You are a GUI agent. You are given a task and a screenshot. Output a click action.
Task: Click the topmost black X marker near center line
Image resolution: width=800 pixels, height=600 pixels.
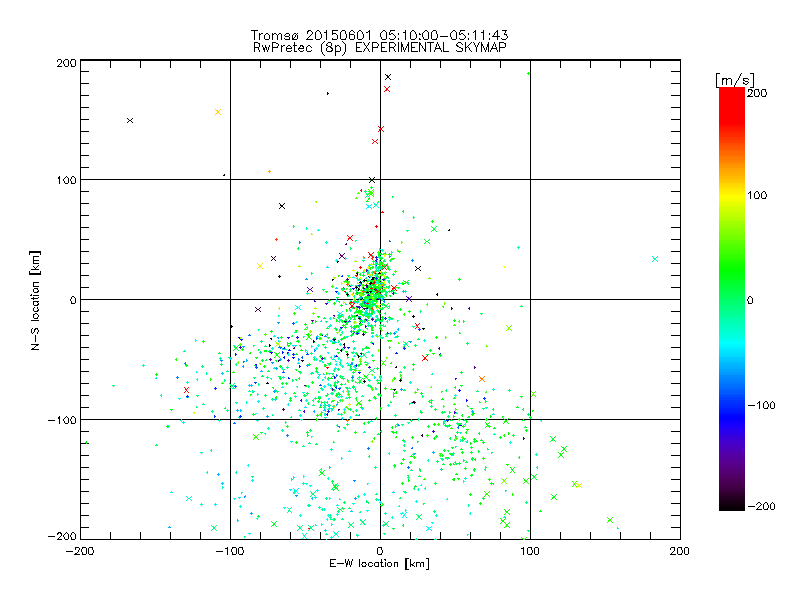[388, 77]
